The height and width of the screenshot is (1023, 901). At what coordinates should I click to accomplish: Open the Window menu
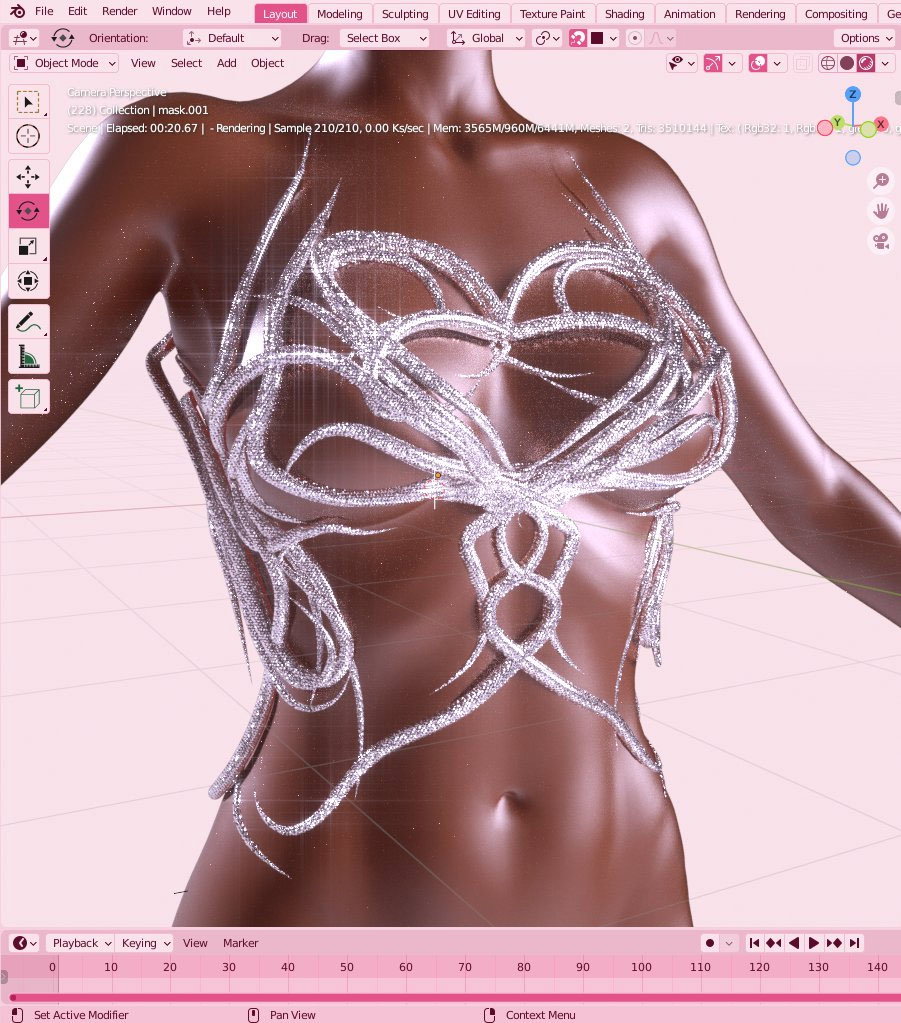click(x=172, y=11)
